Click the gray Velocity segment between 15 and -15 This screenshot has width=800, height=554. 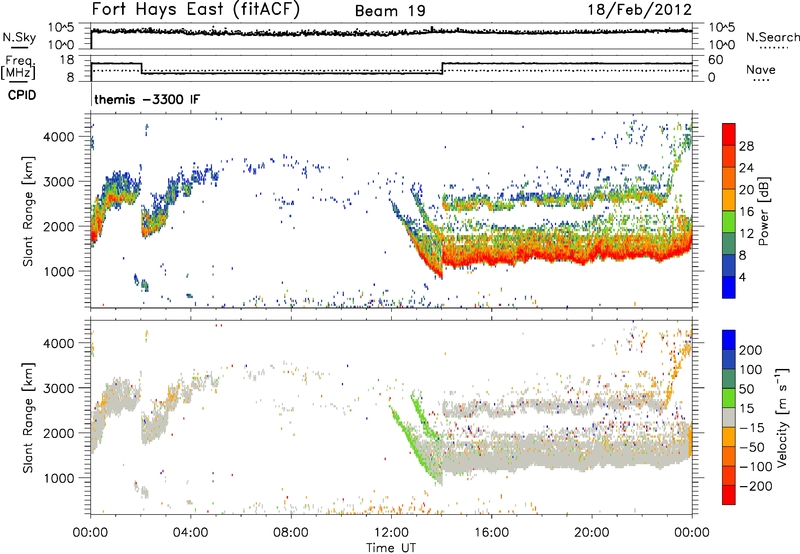click(x=729, y=417)
